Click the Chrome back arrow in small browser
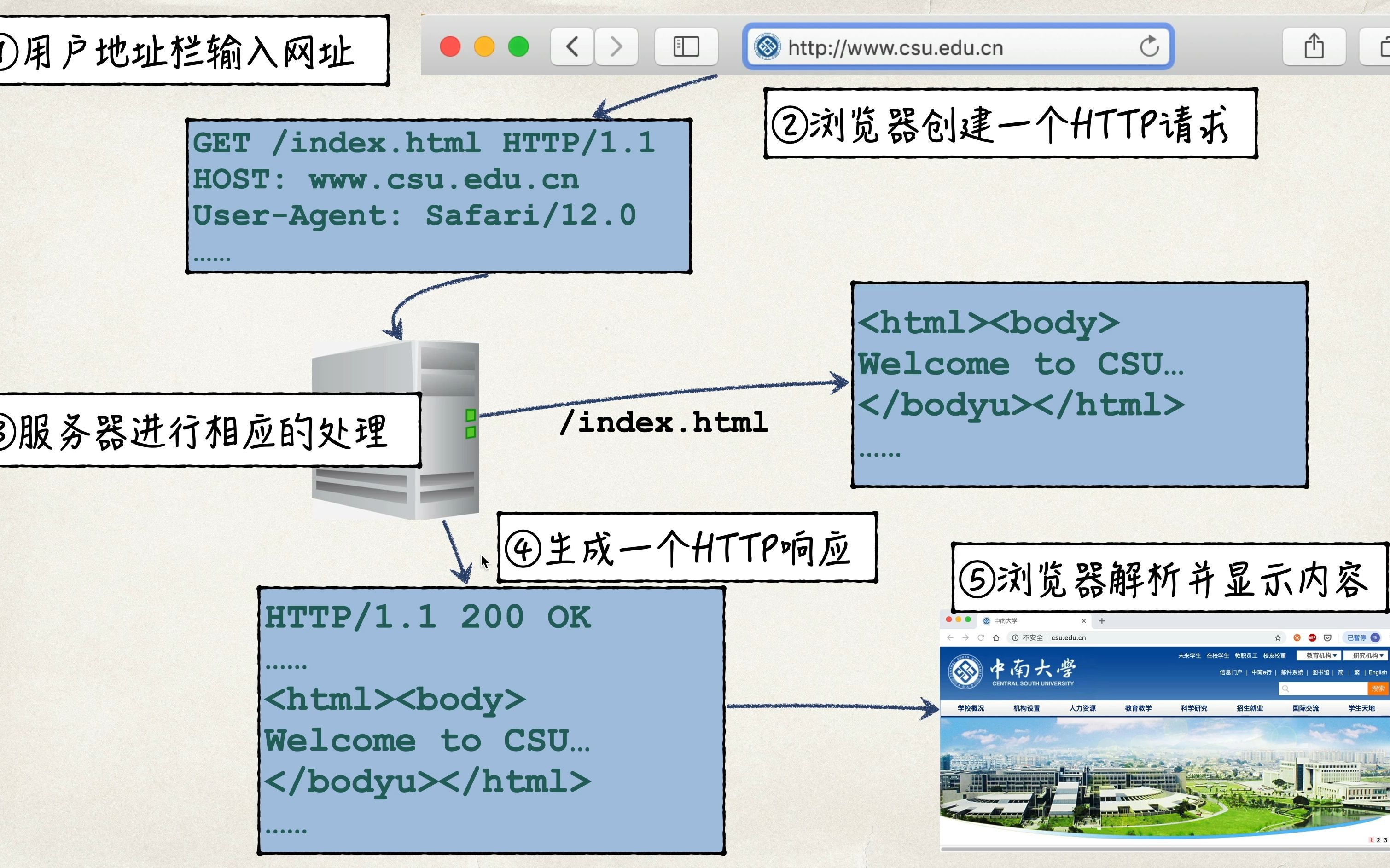Viewport: 1390px width, 868px height. coord(950,637)
